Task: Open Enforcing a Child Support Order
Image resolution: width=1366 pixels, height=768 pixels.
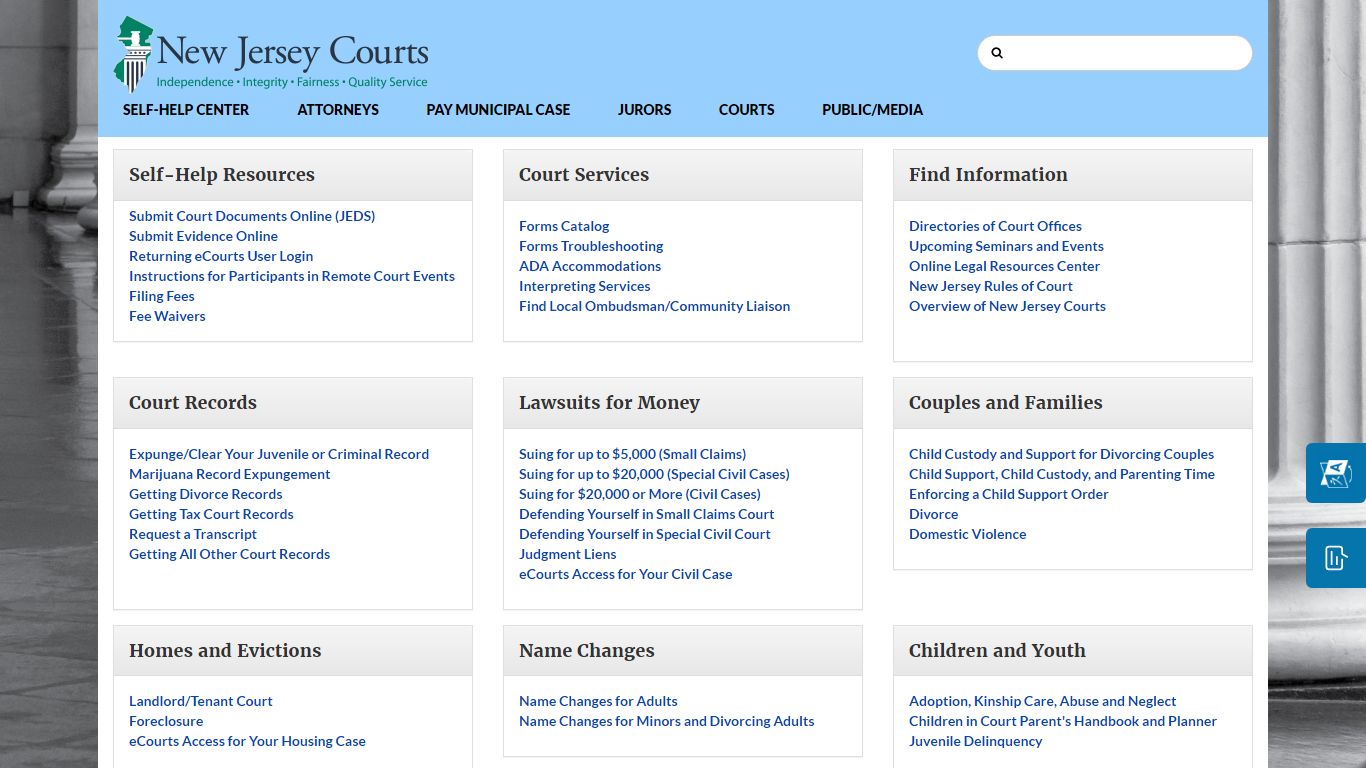Action: [1008, 494]
